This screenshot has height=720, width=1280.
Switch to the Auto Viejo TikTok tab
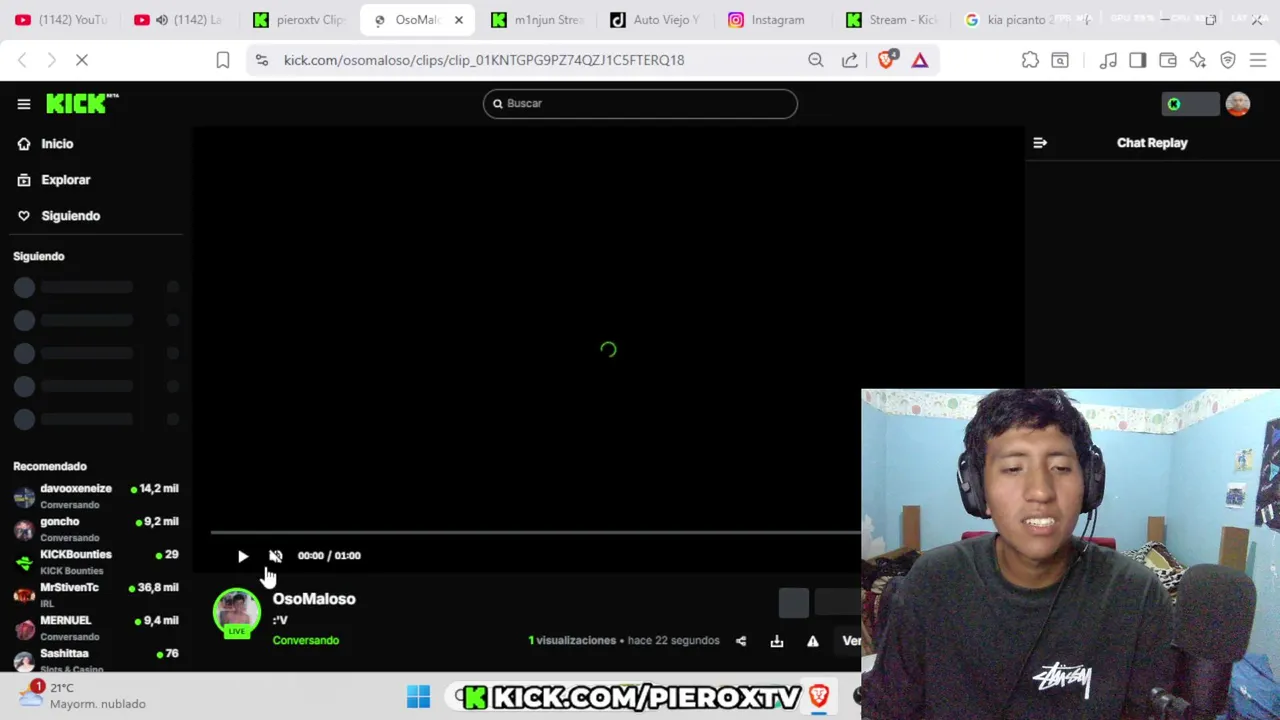click(655, 20)
